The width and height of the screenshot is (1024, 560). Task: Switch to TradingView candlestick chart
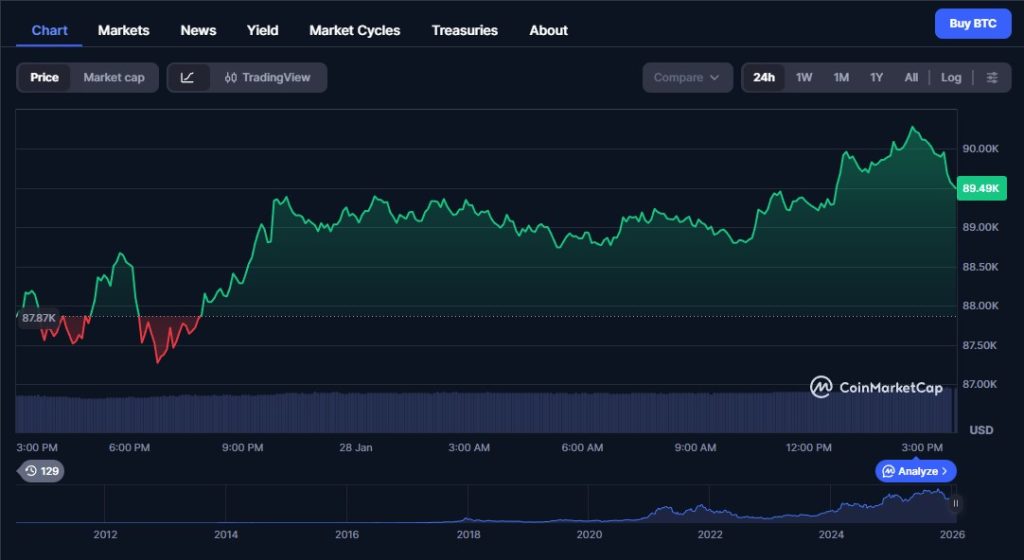coord(267,78)
